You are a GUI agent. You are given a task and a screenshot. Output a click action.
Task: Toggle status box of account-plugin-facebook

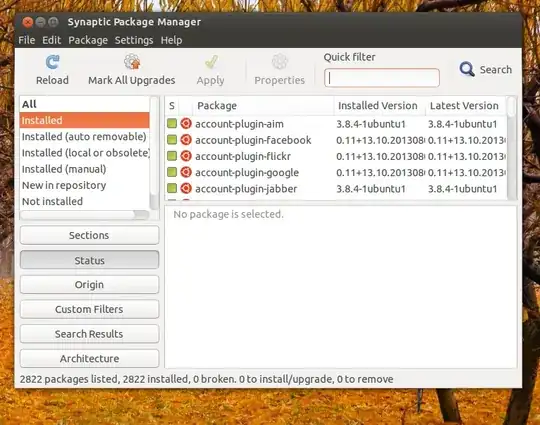(172, 140)
